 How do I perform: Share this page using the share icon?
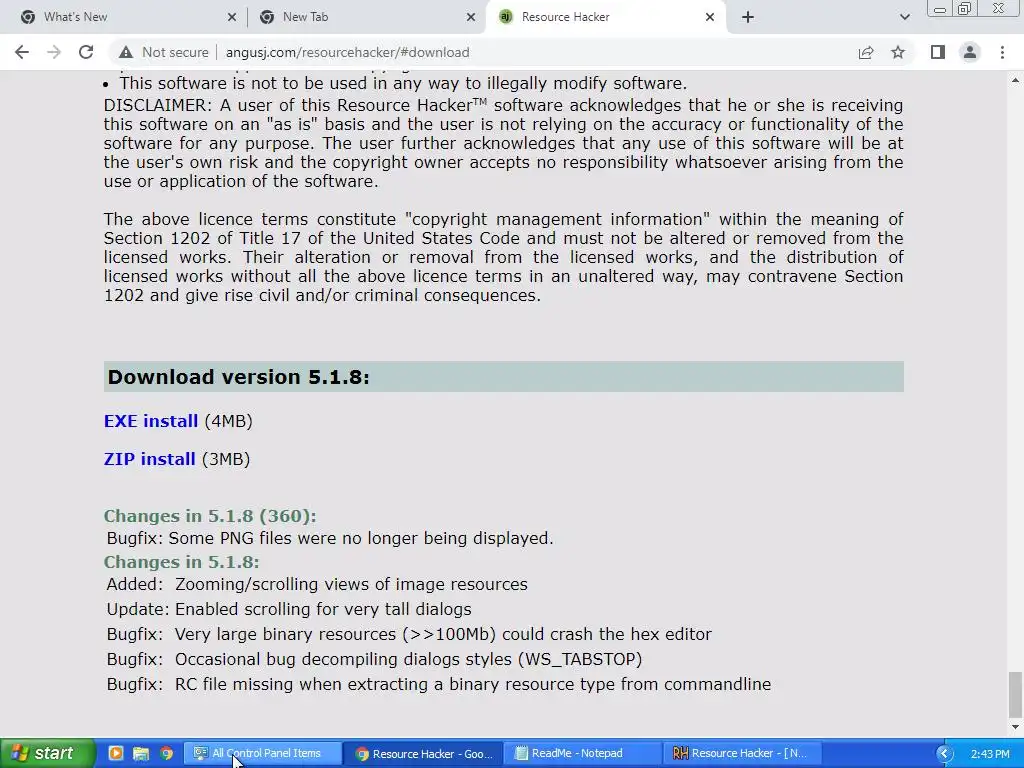click(866, 52)
